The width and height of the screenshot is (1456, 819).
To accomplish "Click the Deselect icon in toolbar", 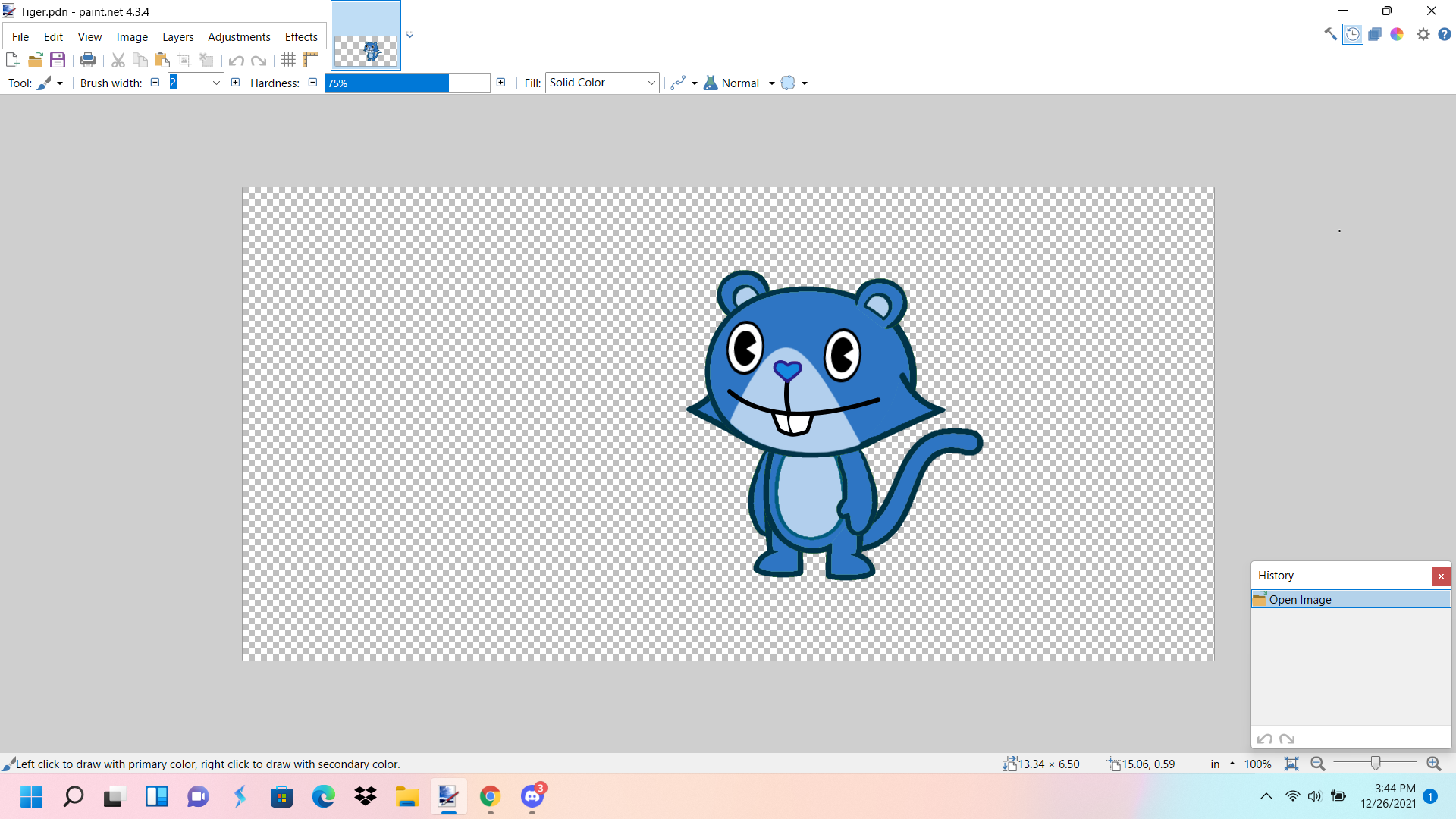I will pyautogui.click(x=206, y=60).
